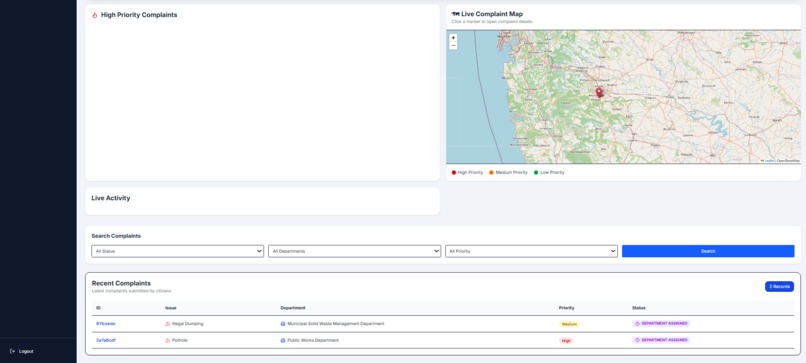
Task: Click the High priority badge for Pothole
Action: click(566, 341)
